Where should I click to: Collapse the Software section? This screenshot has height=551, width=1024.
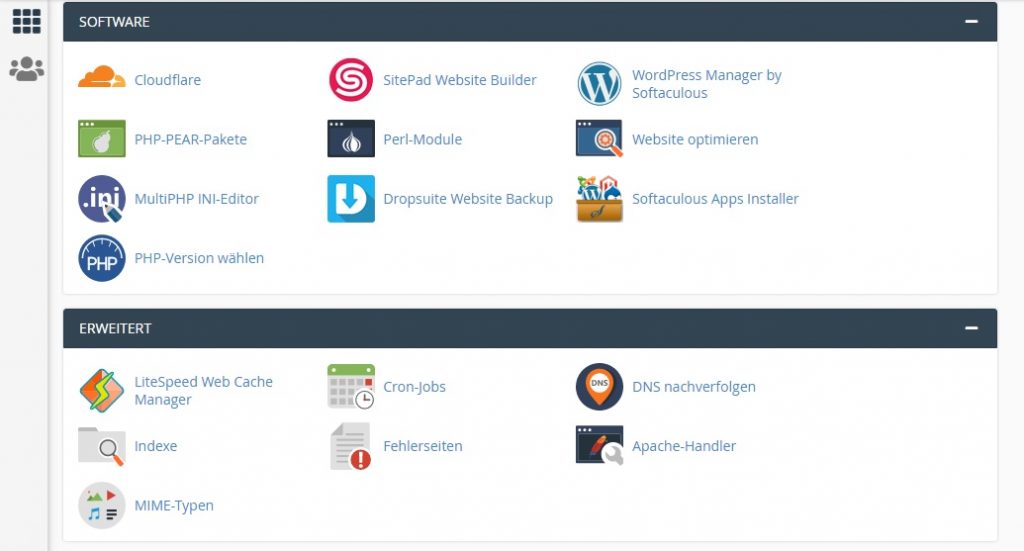(971, 21)
